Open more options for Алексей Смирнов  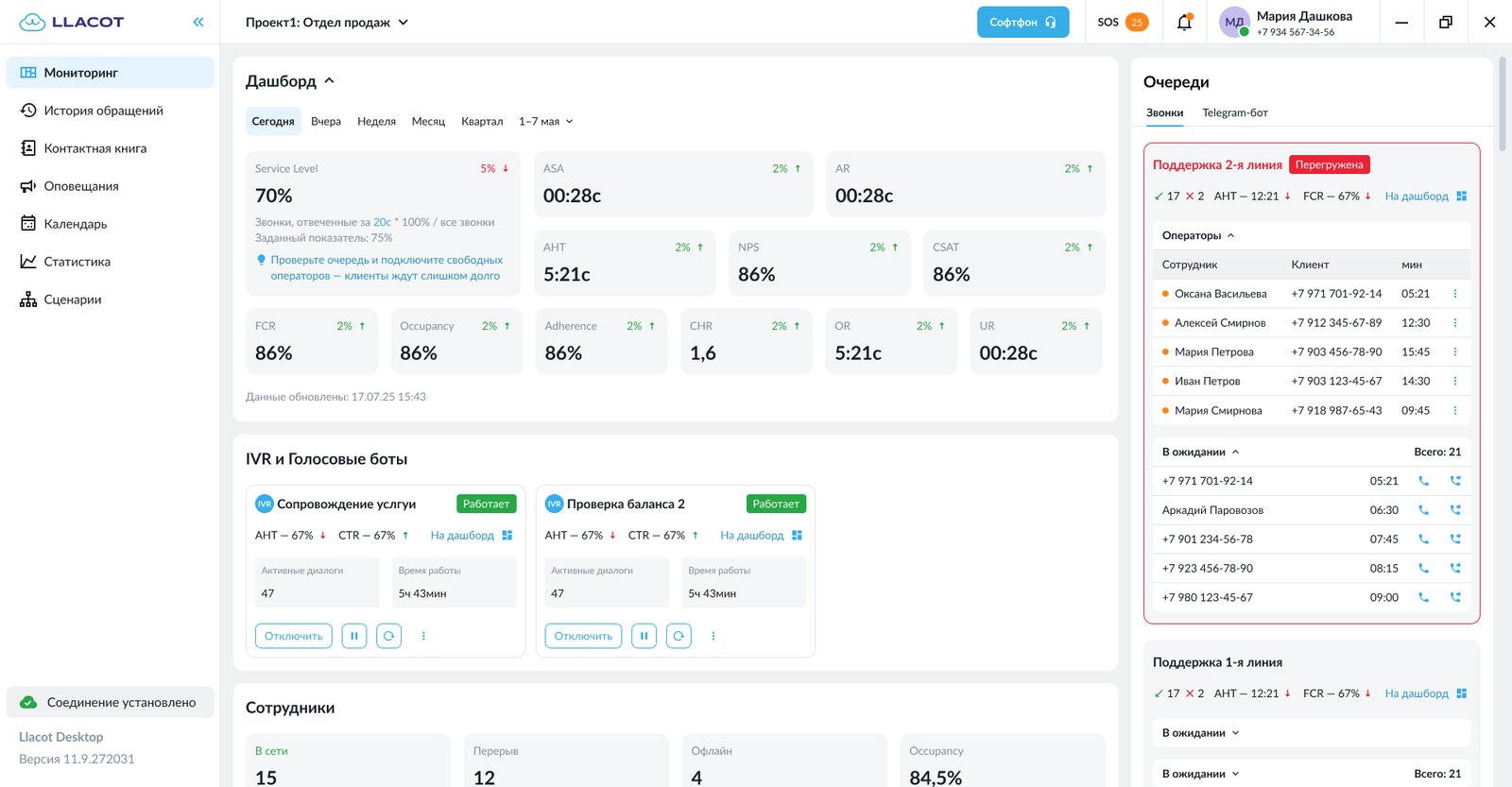pos(1454,323)
